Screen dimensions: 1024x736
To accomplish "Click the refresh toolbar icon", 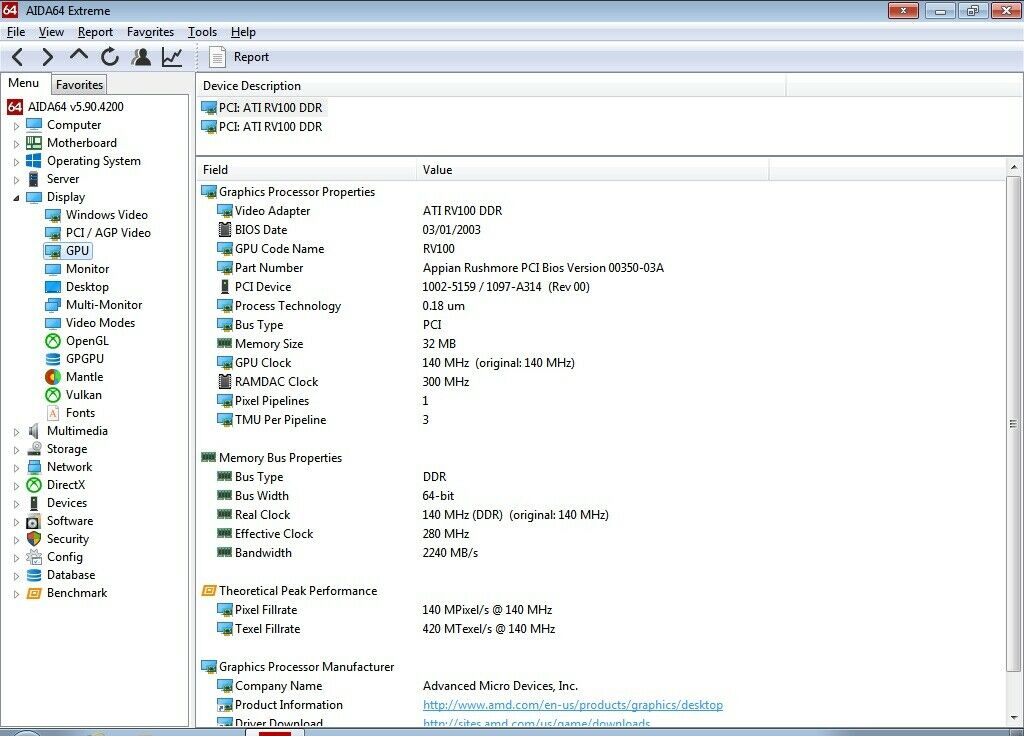I will (110, 57).
